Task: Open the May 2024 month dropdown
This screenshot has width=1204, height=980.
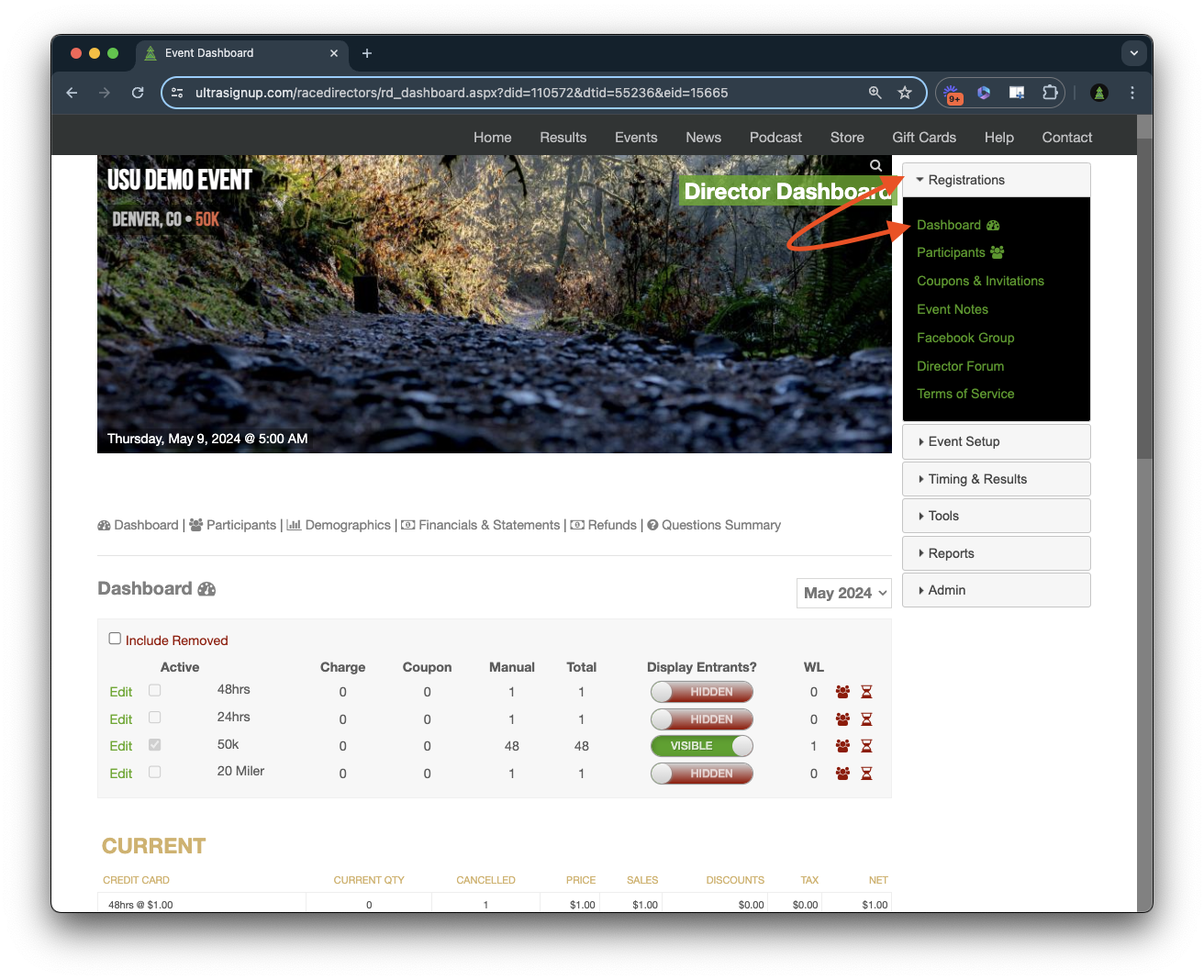Action: [x=844, y=593]
